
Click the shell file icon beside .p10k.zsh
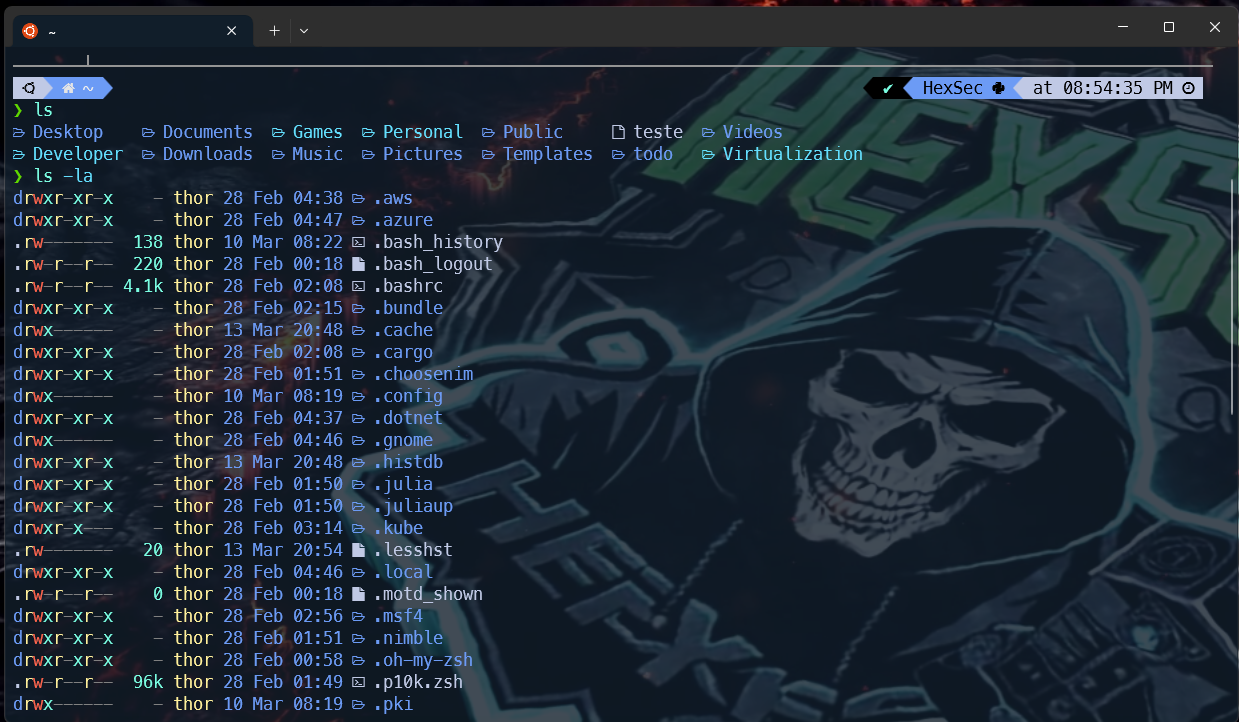(x=359, y=682)
